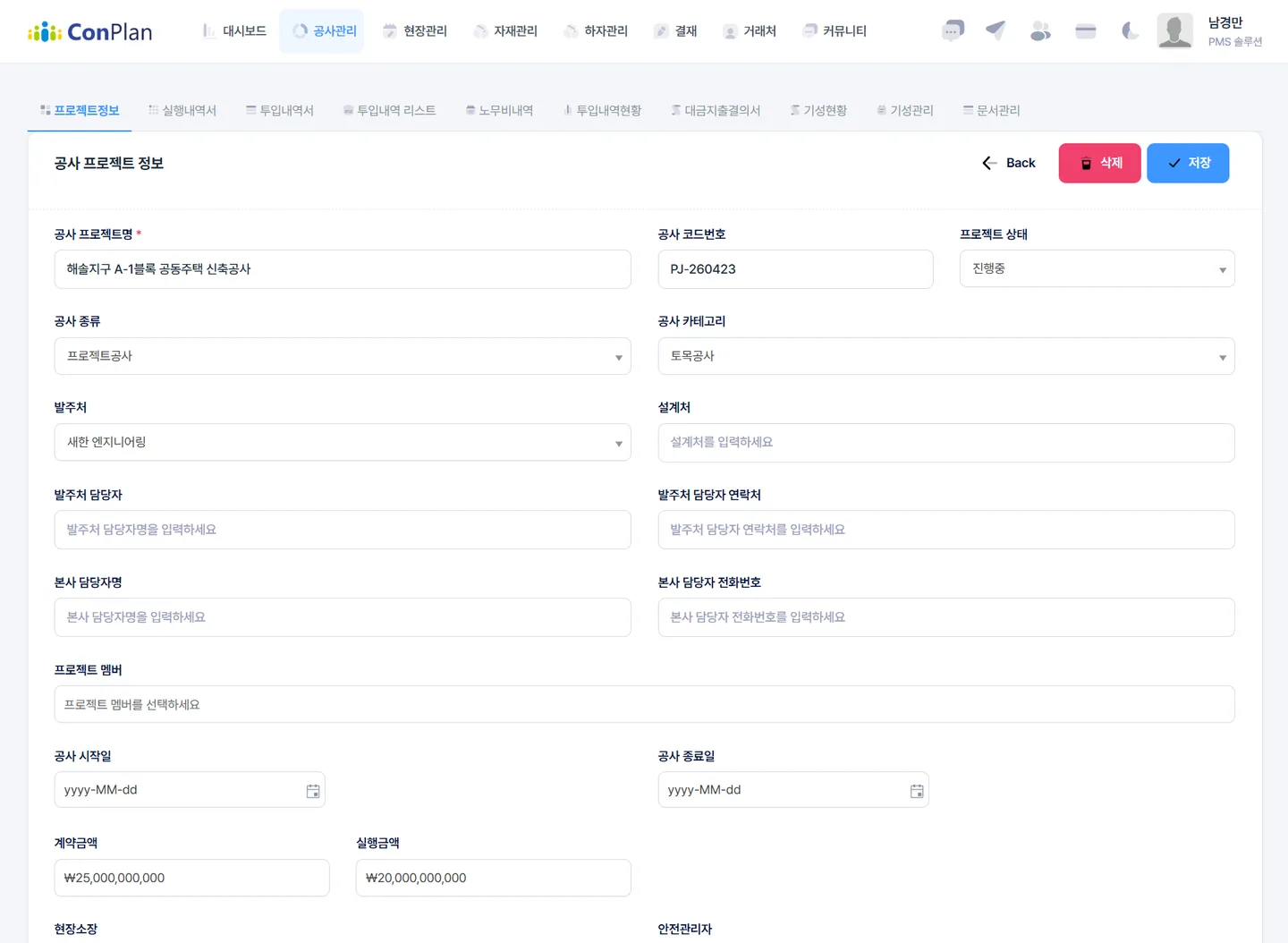Select 공사관리 menu item
This screenshot has width=1288, height=943.
coord(322,31)
